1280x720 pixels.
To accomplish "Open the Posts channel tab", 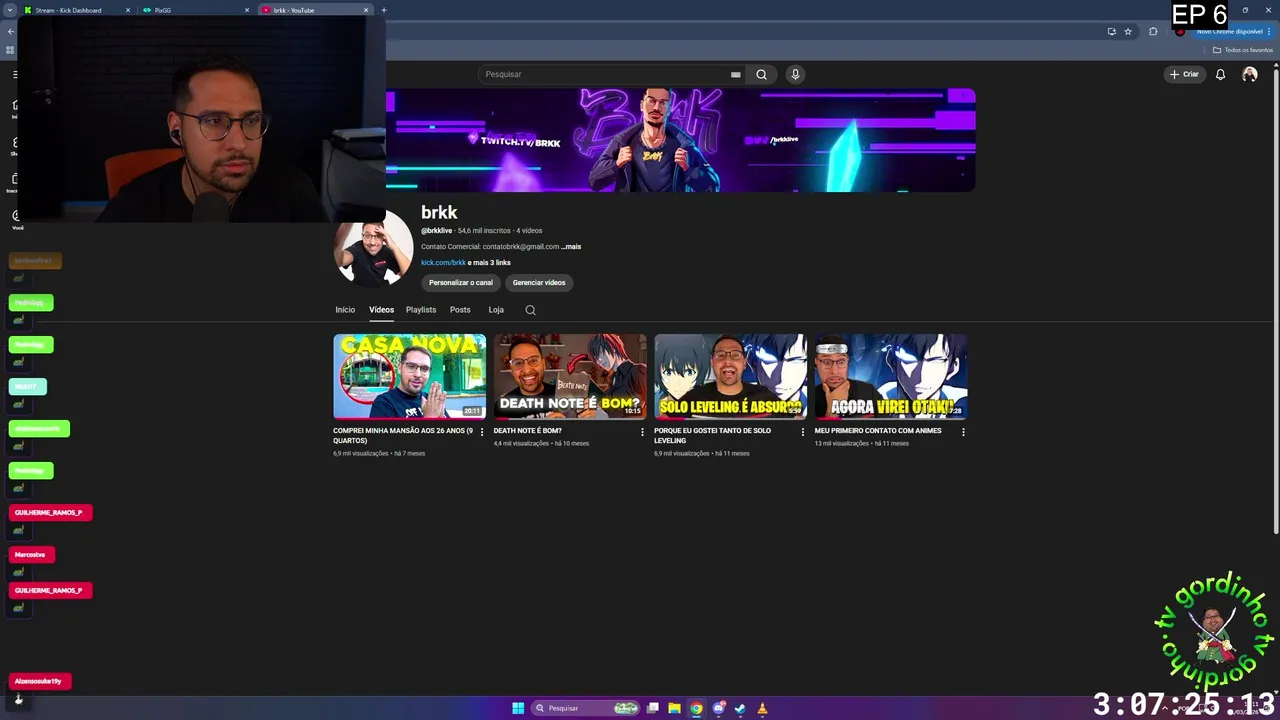I will tap(460, 310).
